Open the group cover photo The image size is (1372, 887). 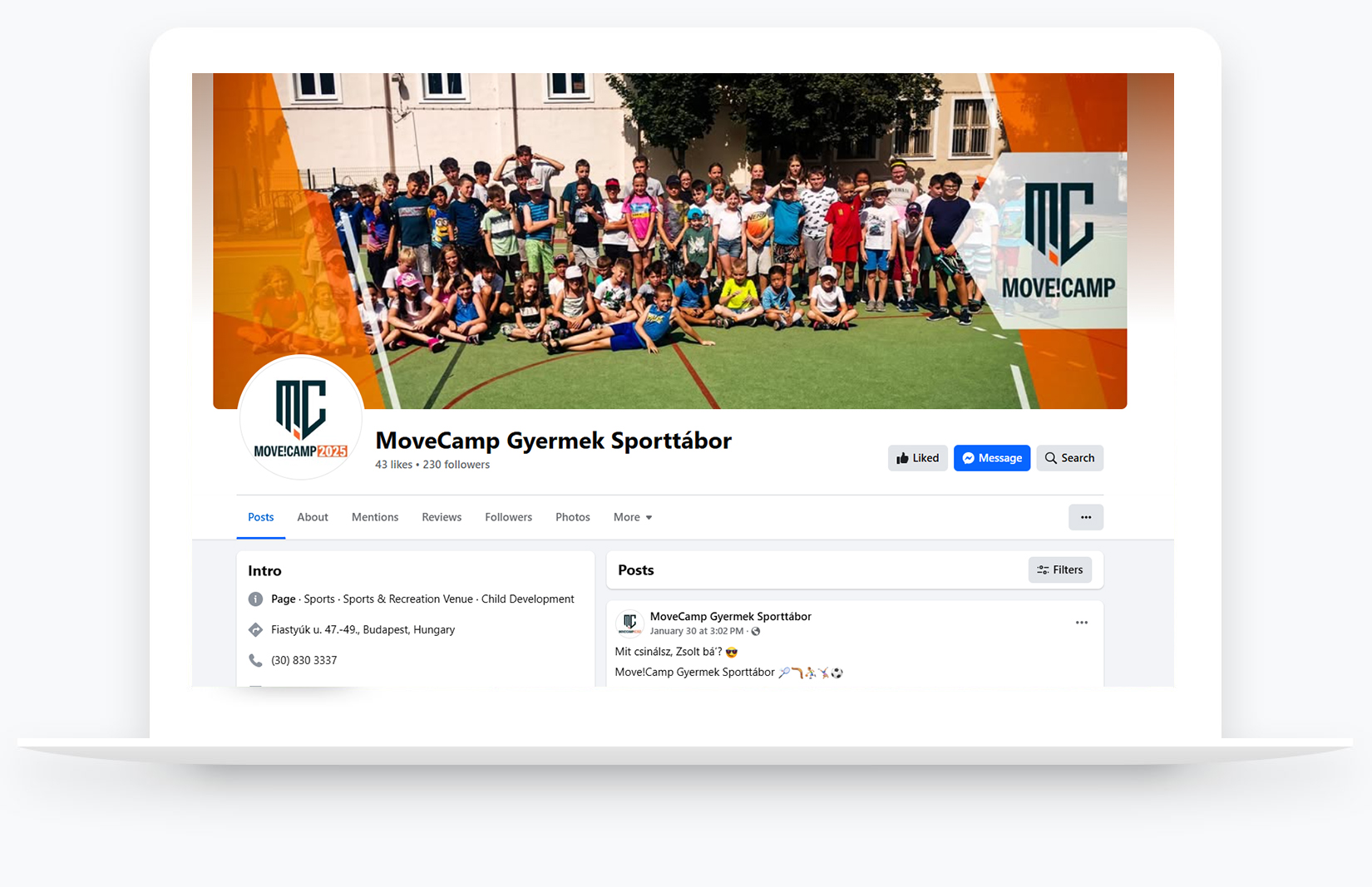coord(670,241)
